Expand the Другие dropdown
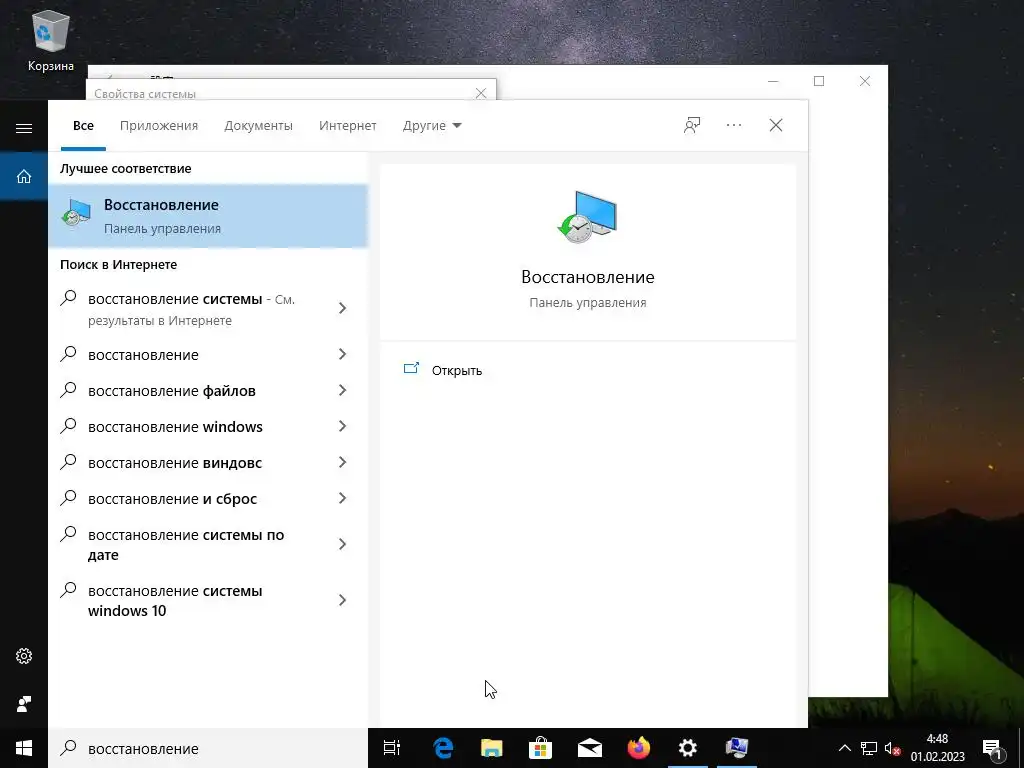 (432, 125)
